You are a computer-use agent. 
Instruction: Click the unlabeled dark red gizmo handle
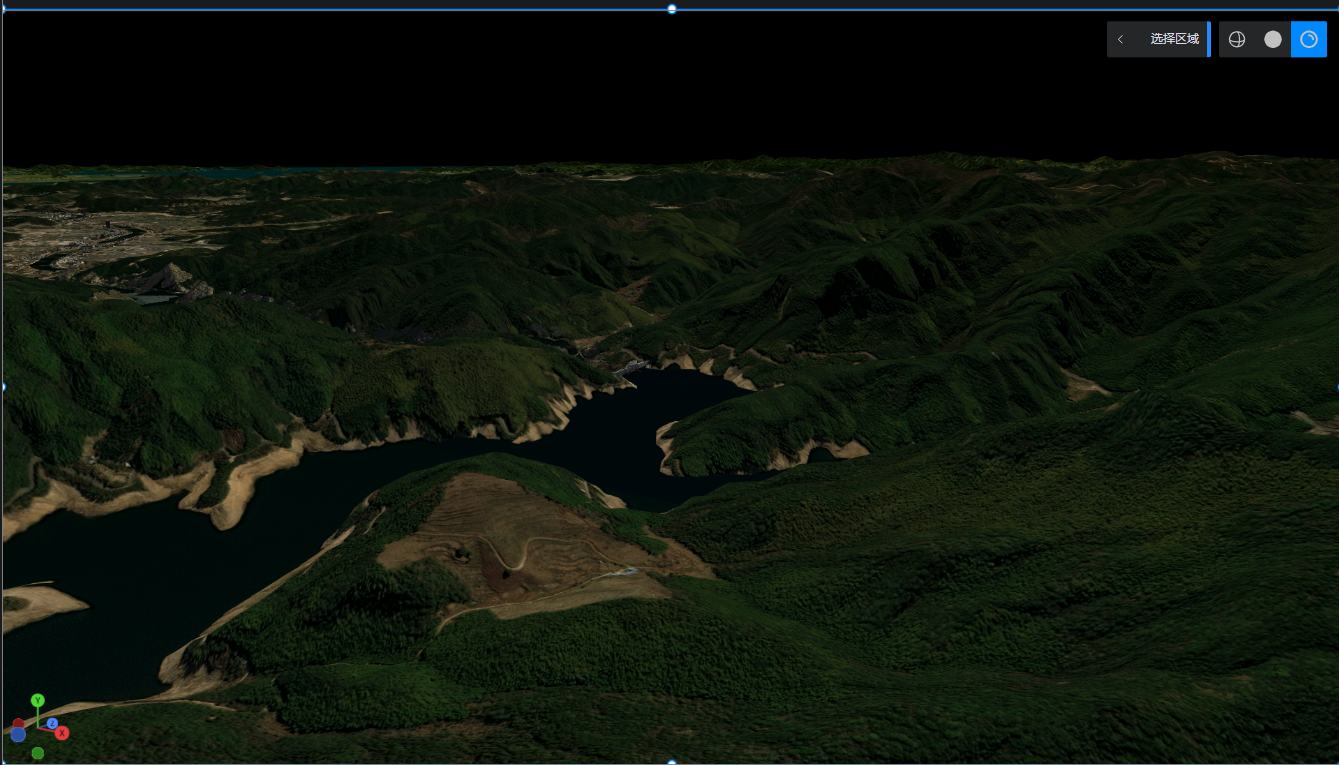[x=18, y=723]
